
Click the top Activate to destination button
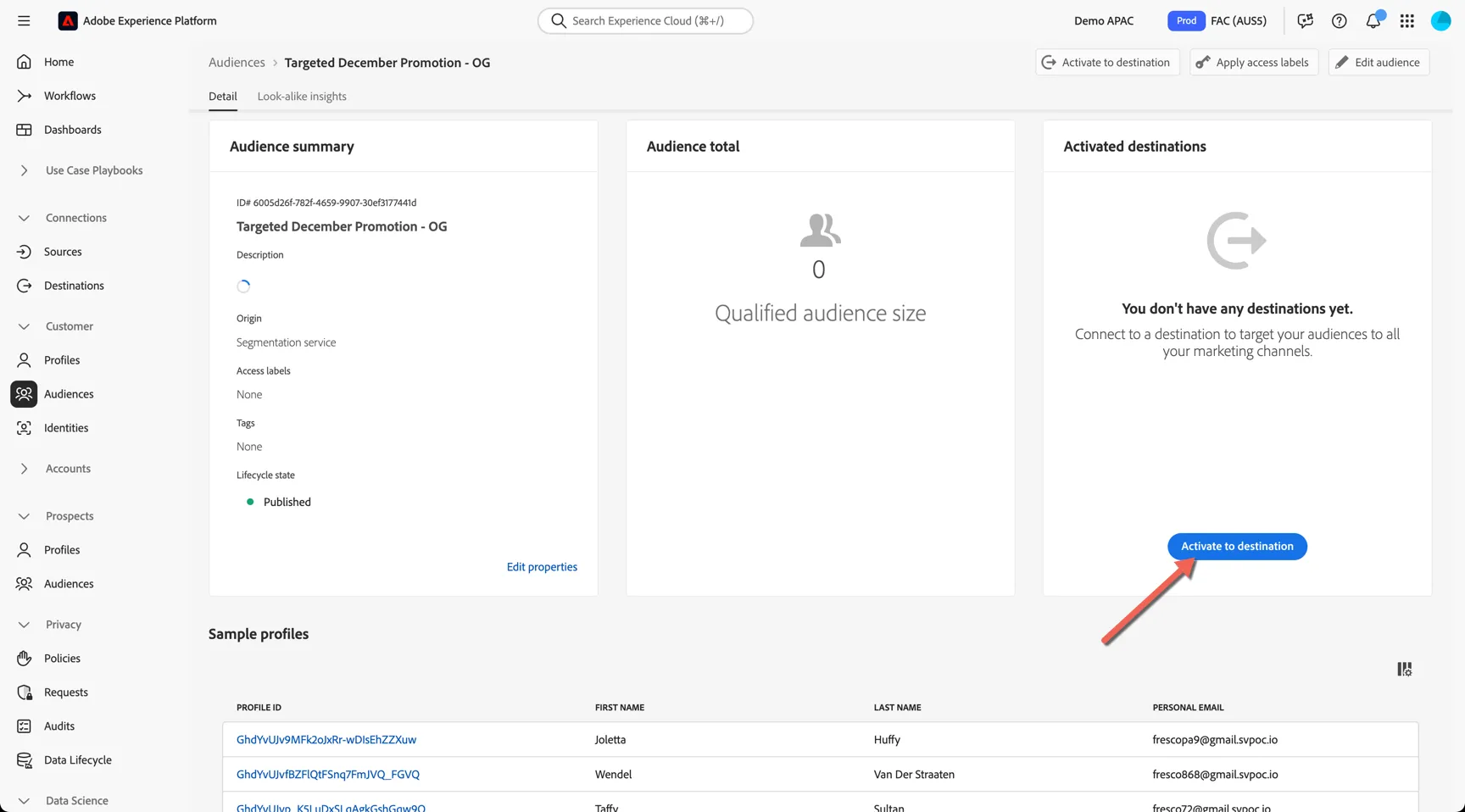(1107, 63)
